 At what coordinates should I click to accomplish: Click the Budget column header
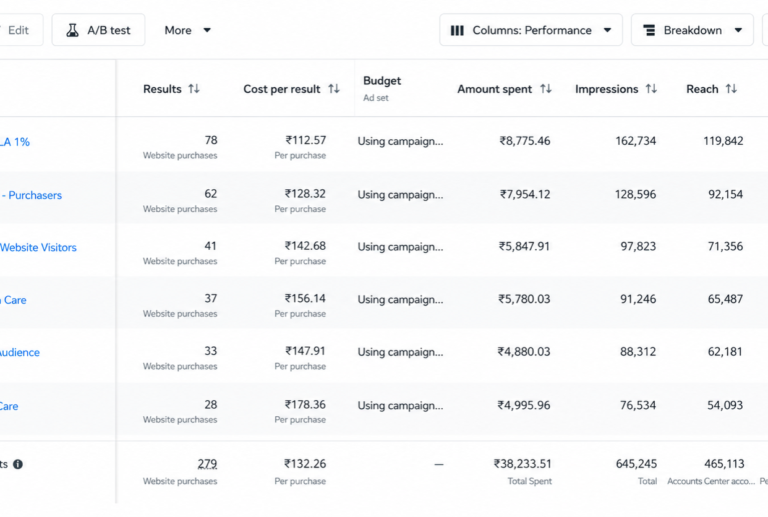pyautogui.click(x=382, y=81)
